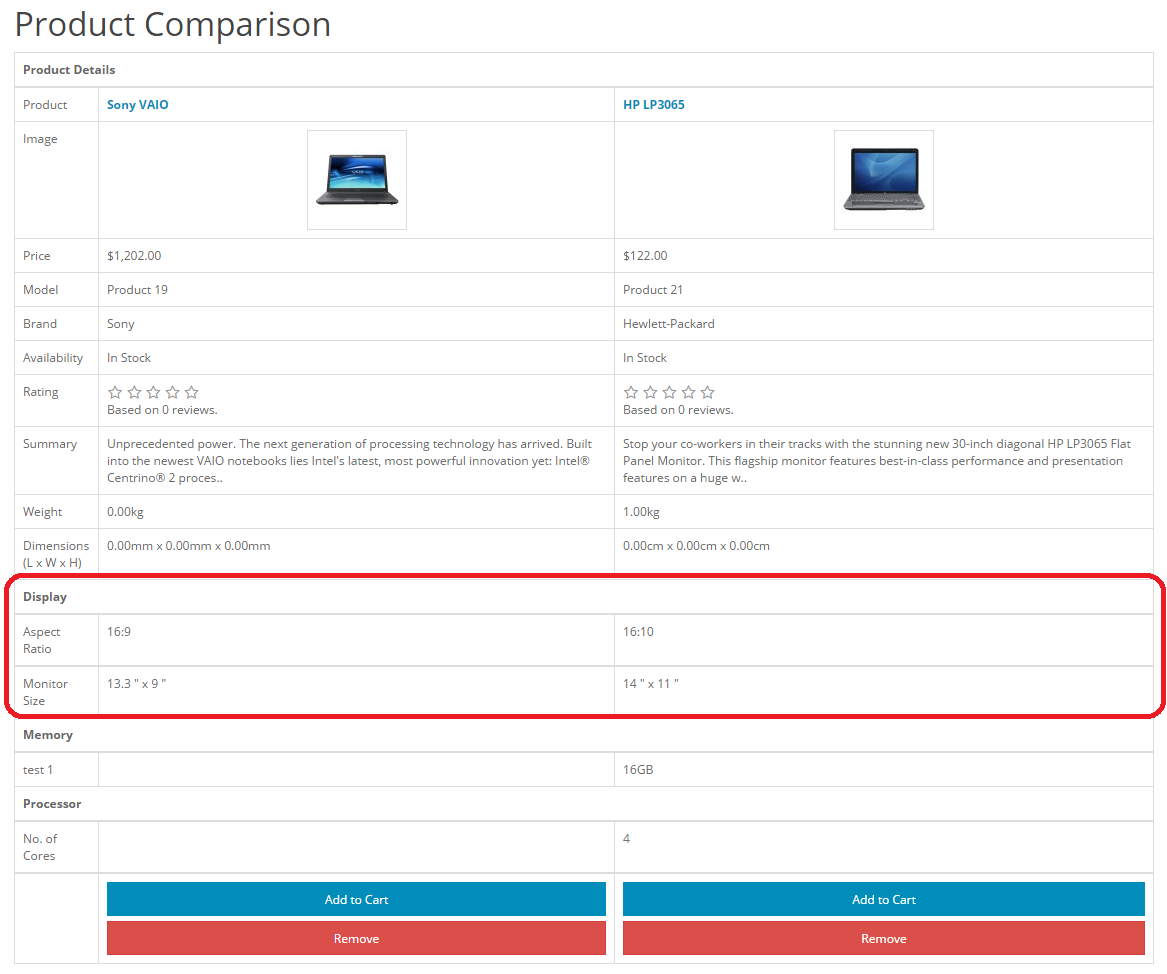The width and height of the screenshot is (1167, 974).
Task: Click the 16GB memory value
Action: (638, 770)
